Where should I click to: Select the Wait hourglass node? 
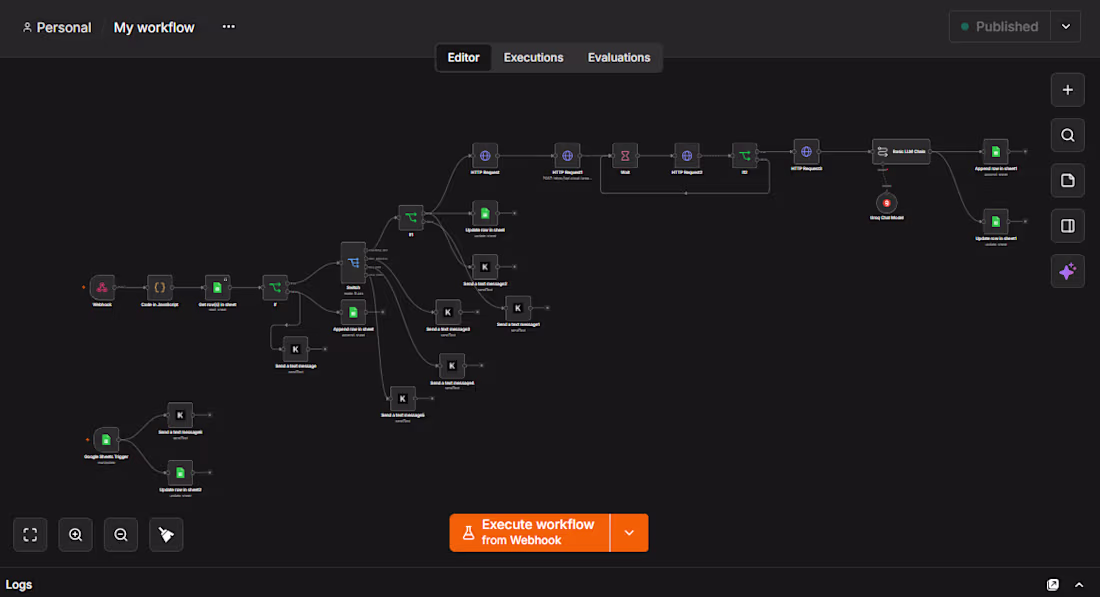coord(625,156)
